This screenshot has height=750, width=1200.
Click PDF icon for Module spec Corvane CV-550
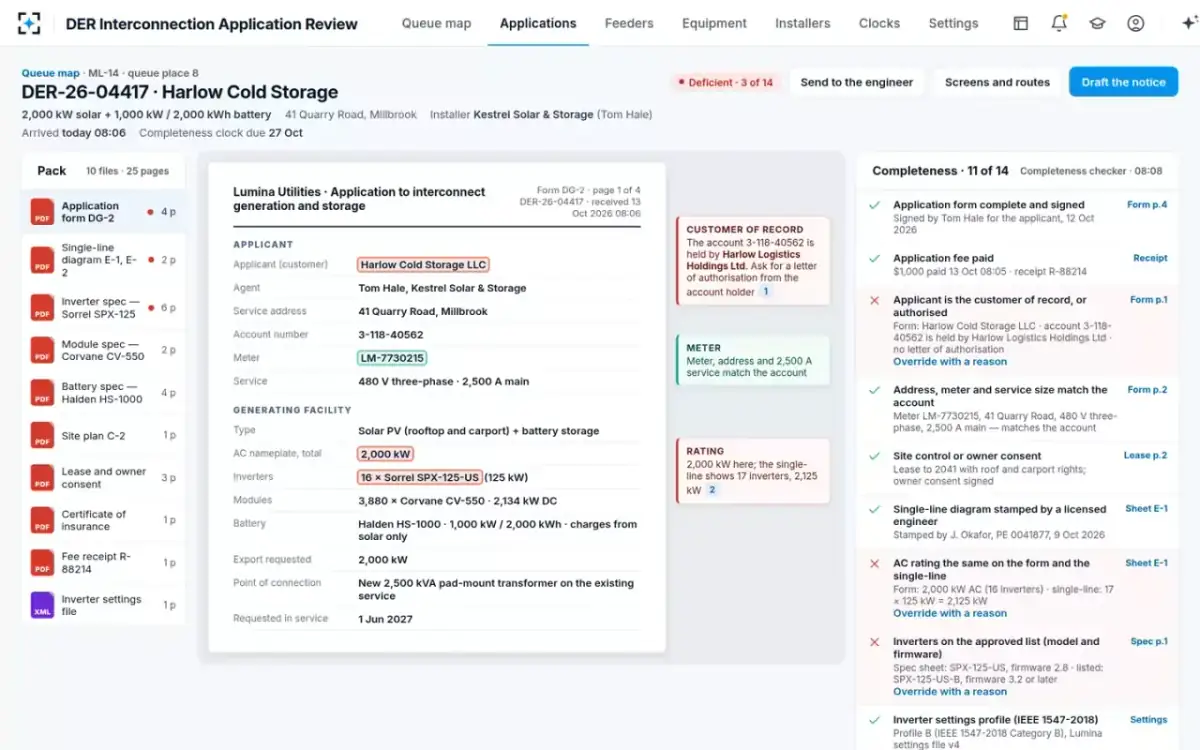click(x=42, y=350)
